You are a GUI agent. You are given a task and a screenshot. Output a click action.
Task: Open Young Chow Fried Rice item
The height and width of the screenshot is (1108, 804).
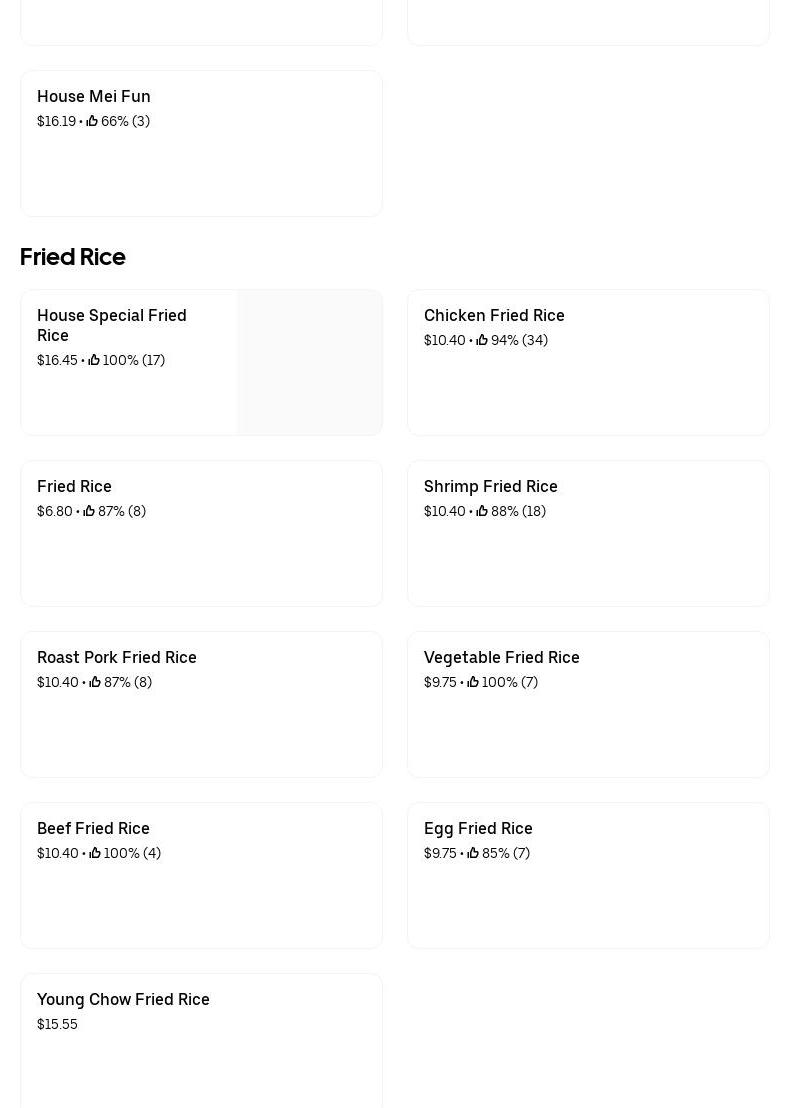tap(123, 999)
